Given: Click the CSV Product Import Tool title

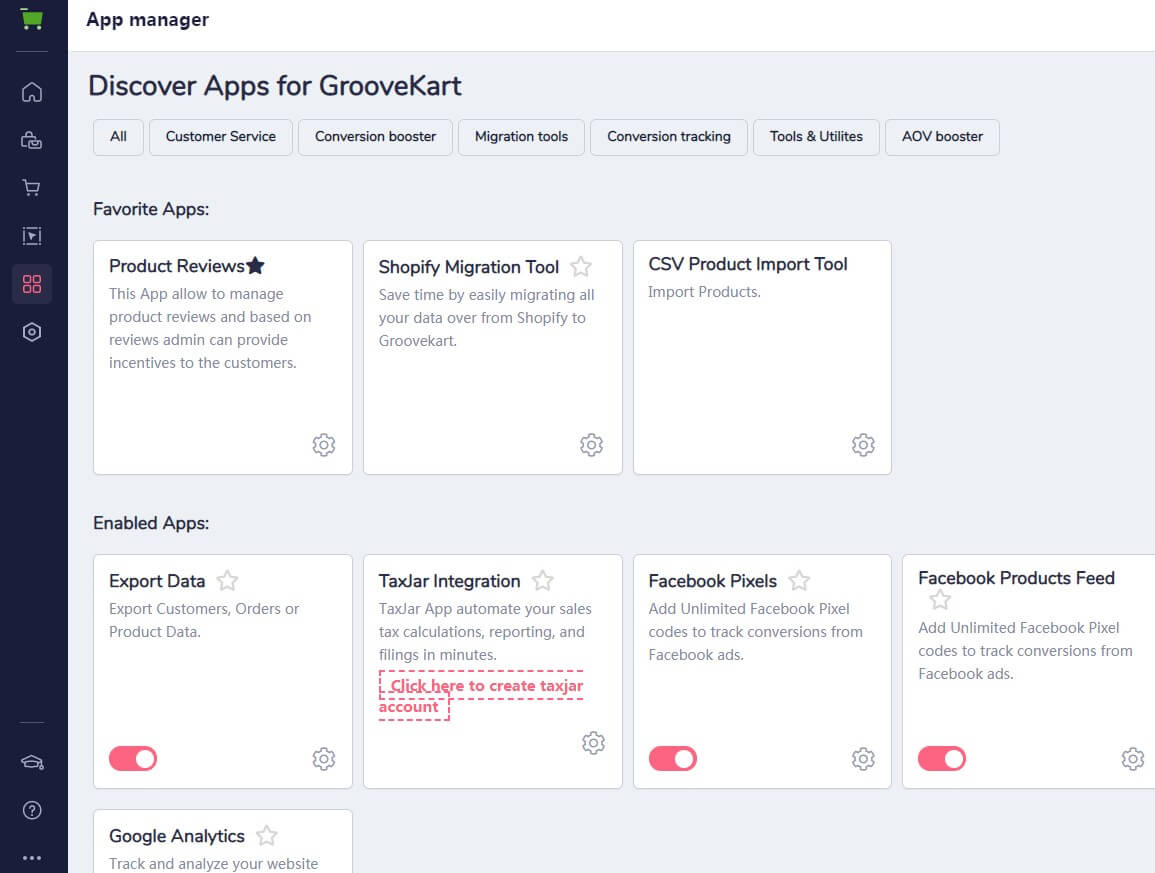Looking at the screenshot, I should (748, 264).
